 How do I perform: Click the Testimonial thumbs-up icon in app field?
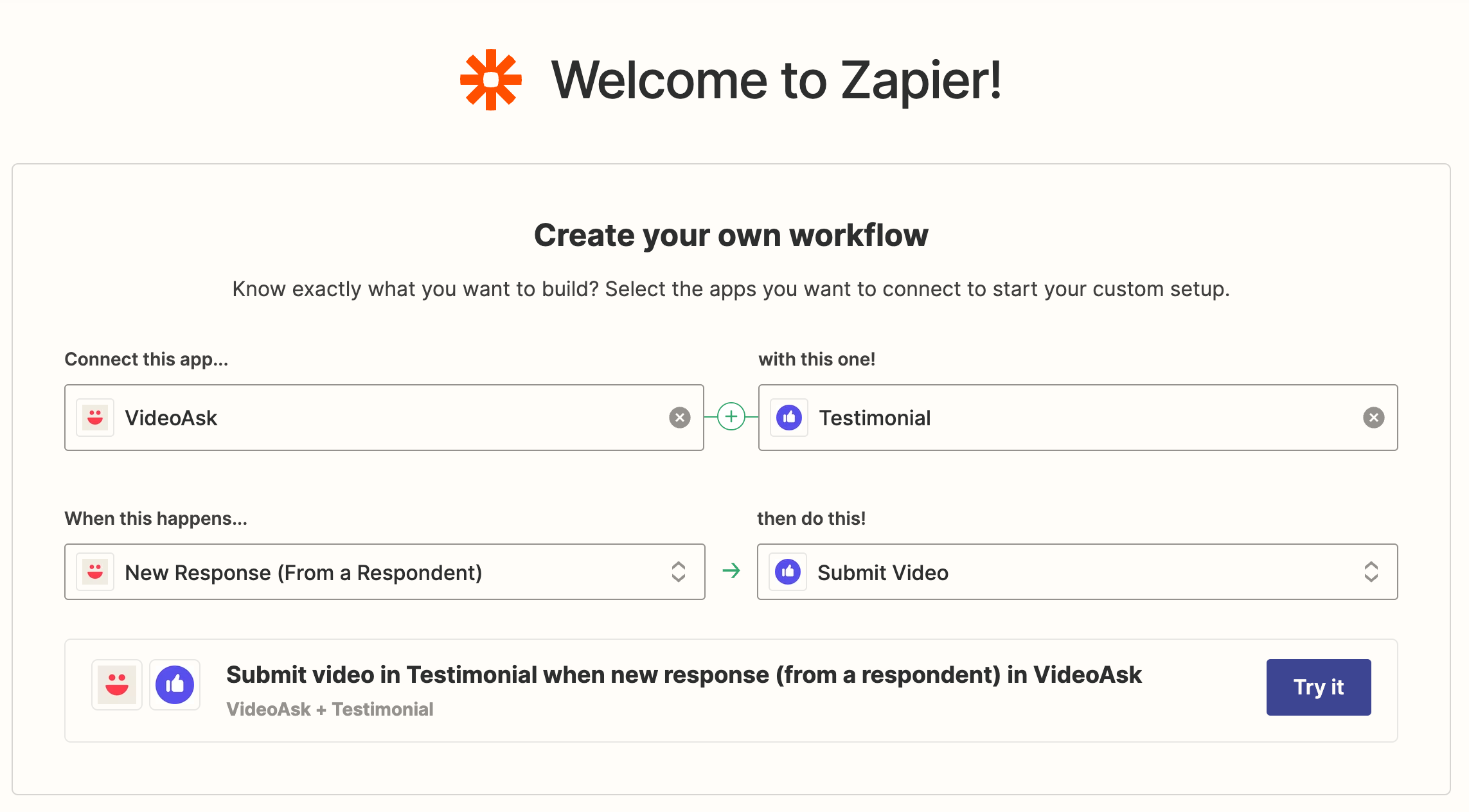pos(789,418)
